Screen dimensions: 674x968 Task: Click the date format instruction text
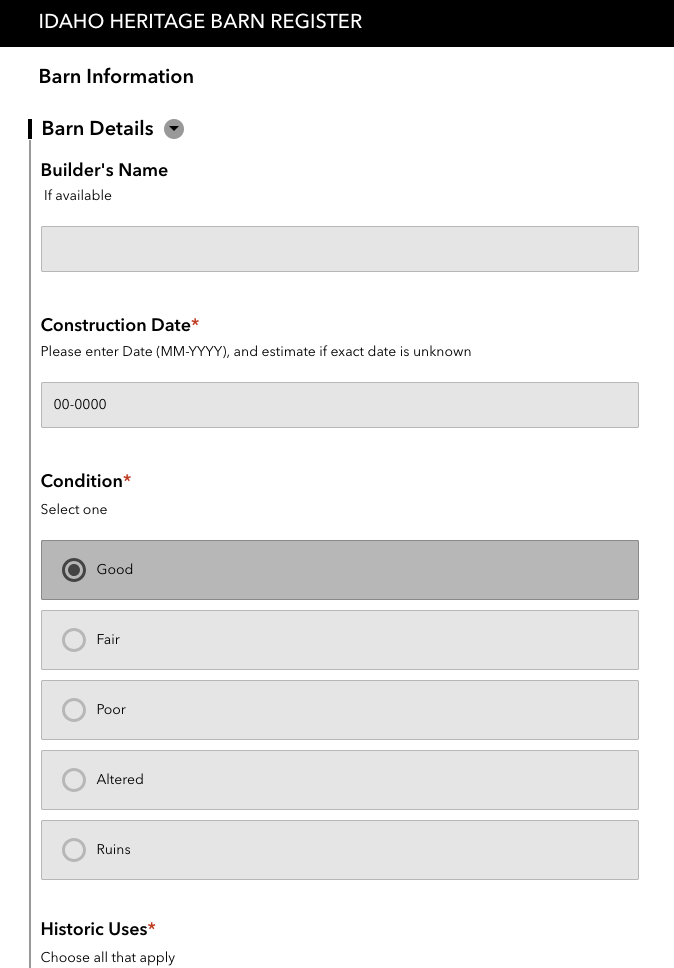255,351
